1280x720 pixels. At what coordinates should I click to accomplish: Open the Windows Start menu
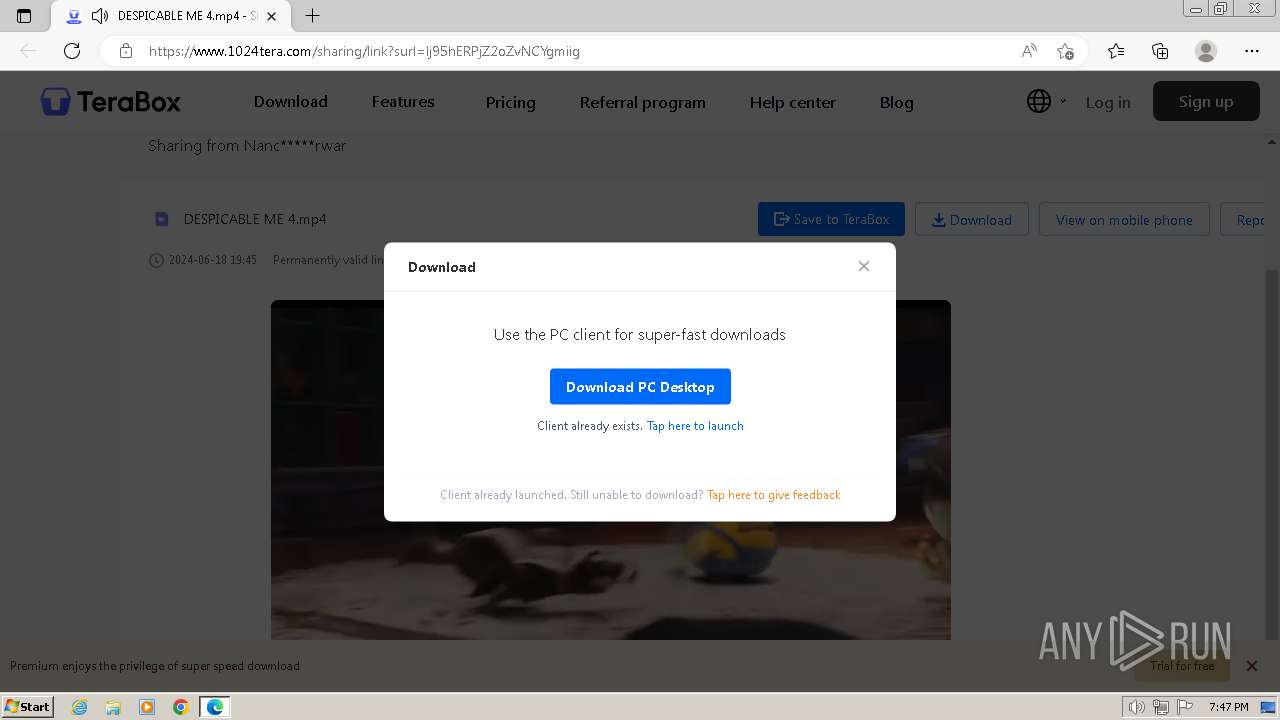[x=28, y=707]
